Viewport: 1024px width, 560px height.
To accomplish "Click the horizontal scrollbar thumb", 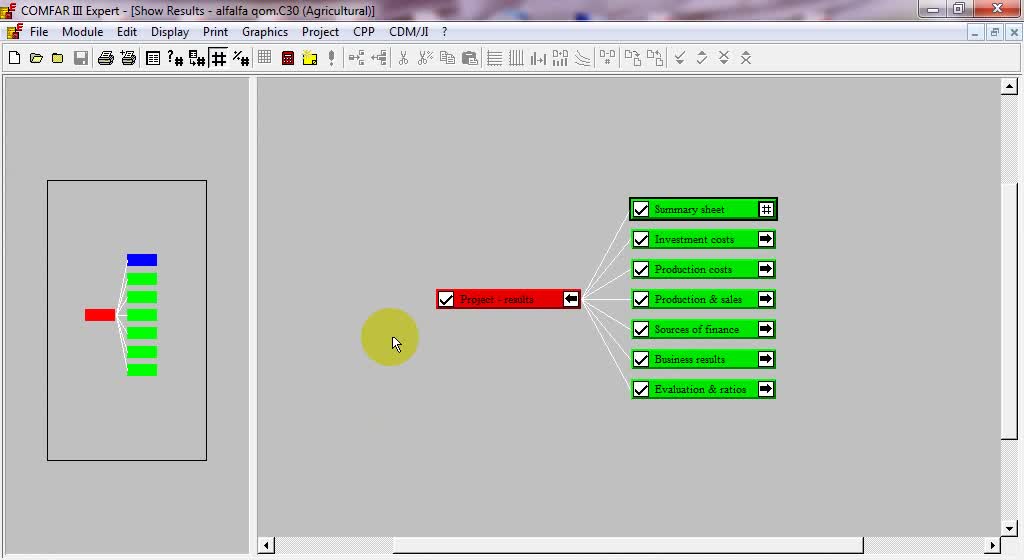I will pyautogui.click(x=628, y=546).
